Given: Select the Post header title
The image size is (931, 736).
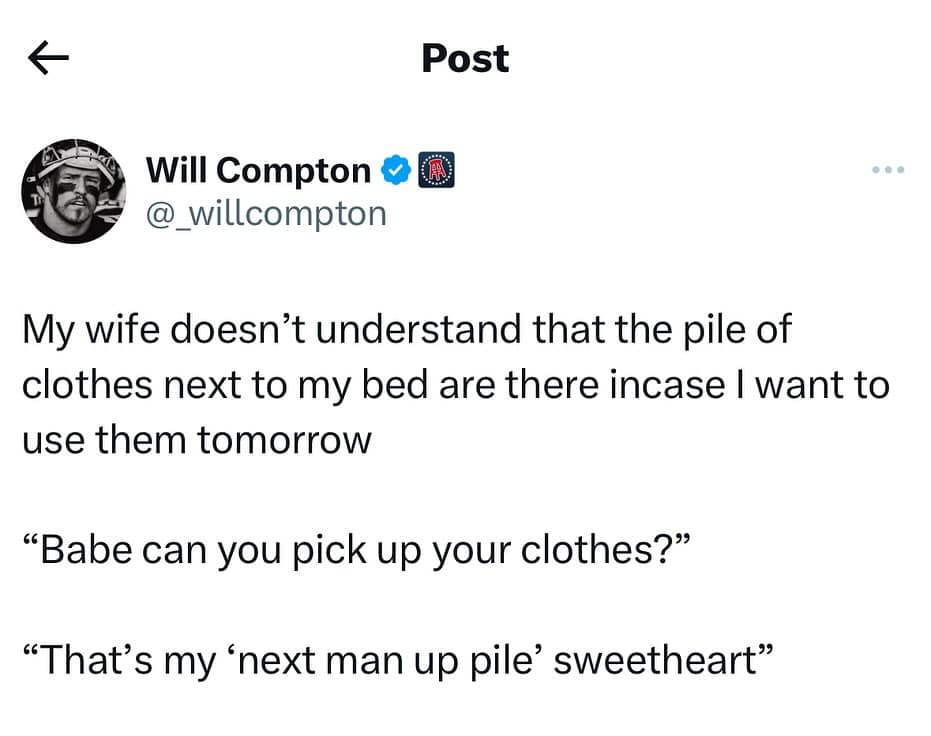Looking at the screenshot, I should [464, 58].
